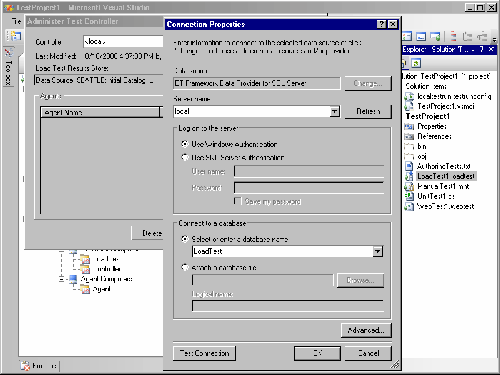Viewport: 500px width, 375px height.
Task: Click the Solution Explorer pin icon
Action: pyautogui.click(x=481, y=49)
